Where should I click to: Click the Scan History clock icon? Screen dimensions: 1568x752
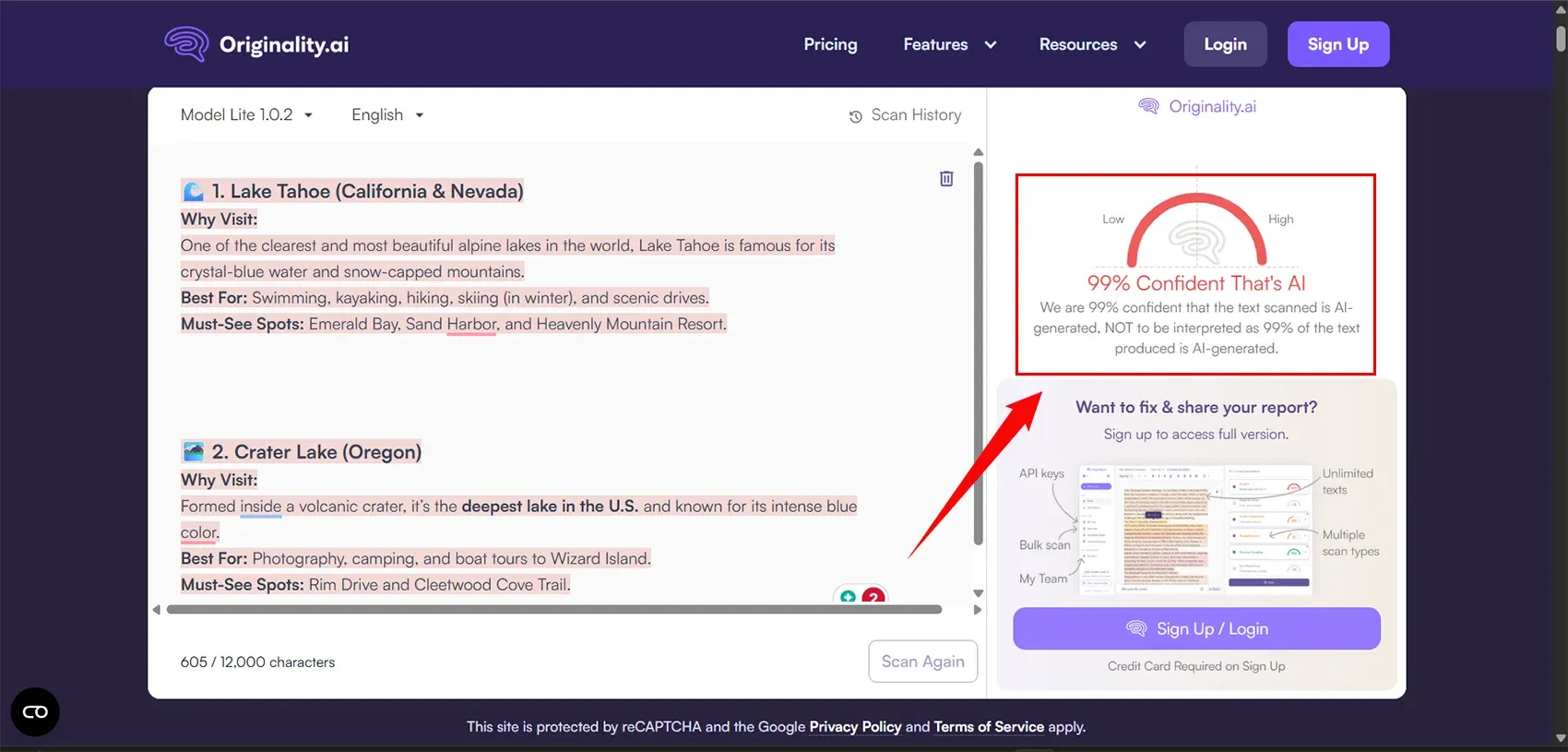coord(855,116)
